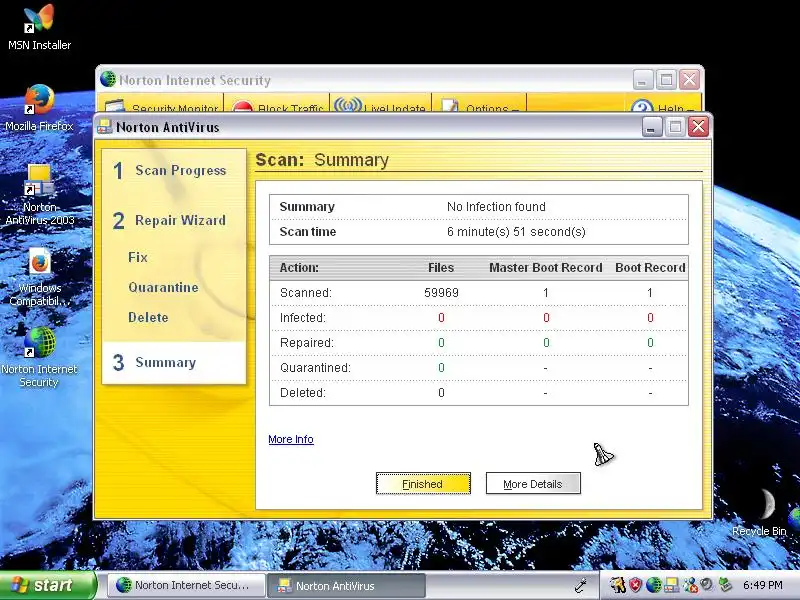Viewport: 800px width, 600px height.
Task: Open the Norton AntiVirus 2003 desktop icon
Action: (39, 195)
